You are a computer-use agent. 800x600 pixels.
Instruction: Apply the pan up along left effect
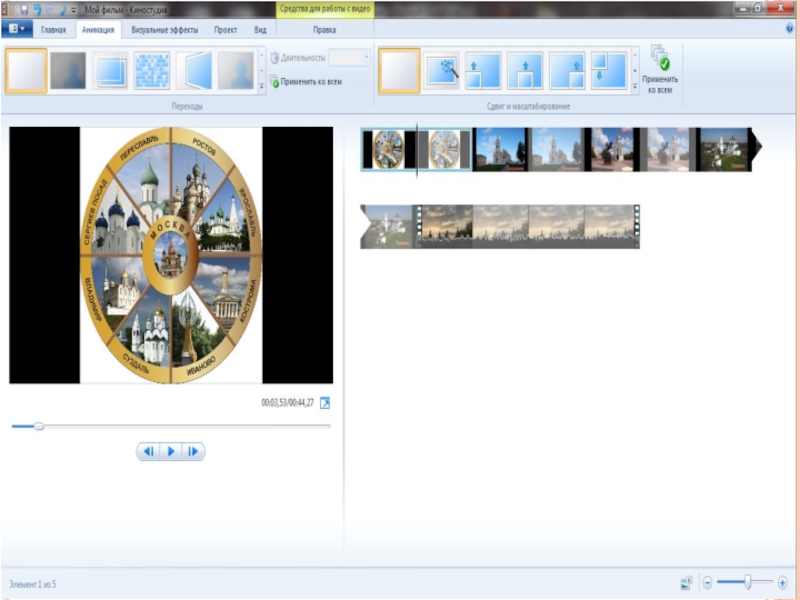click(x=483, y=70)
